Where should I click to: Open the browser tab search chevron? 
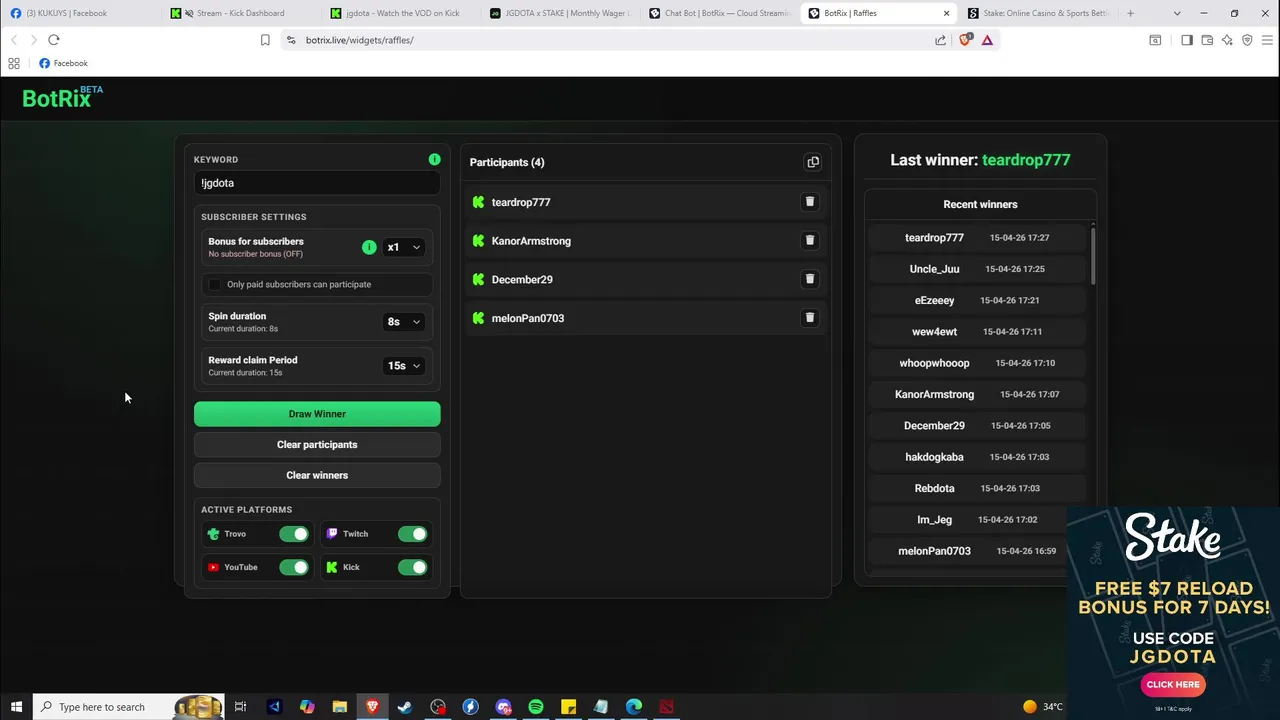1177,13
